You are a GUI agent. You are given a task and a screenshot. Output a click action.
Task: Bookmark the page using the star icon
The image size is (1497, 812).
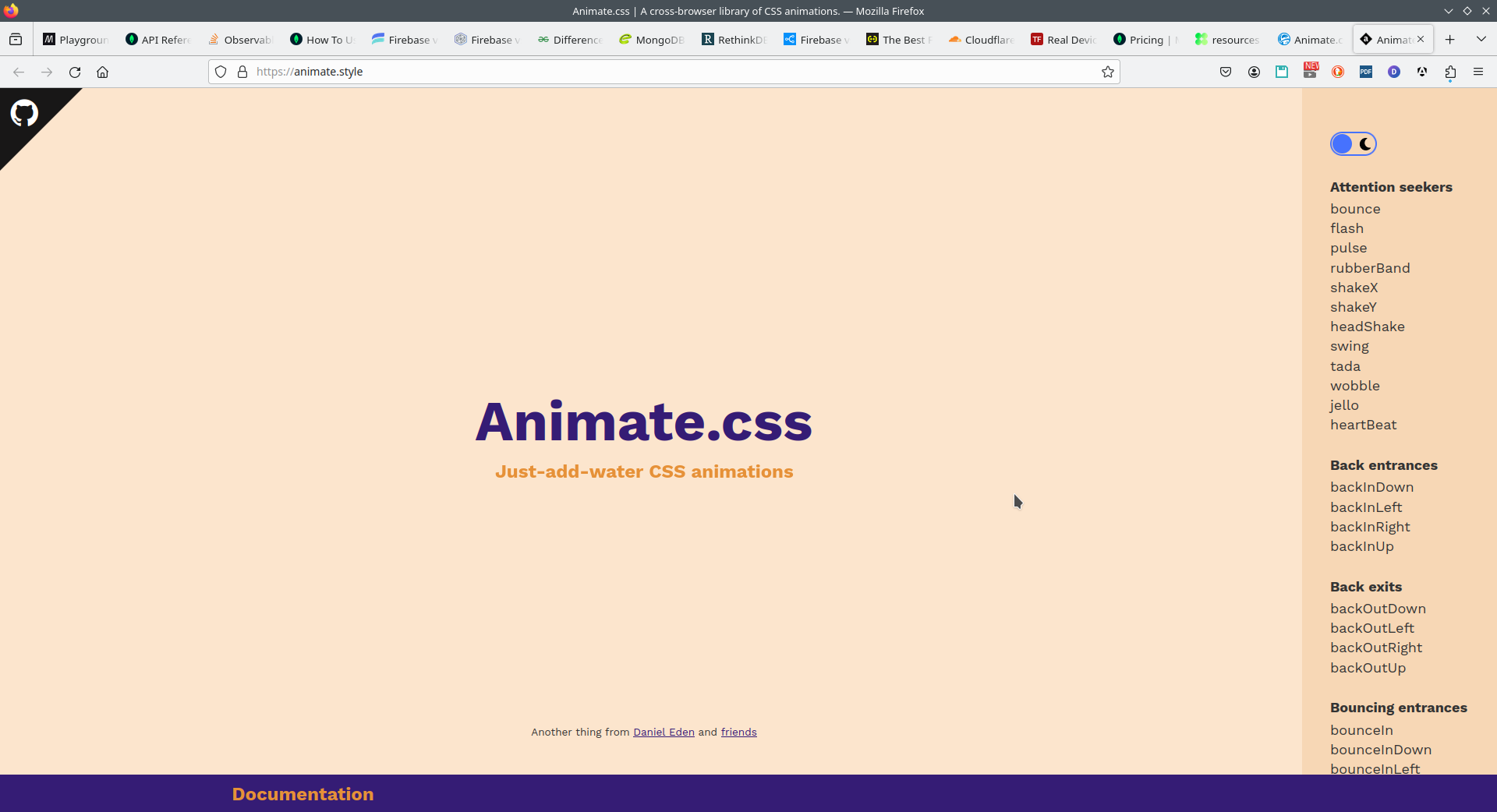tap(1107, 72)
